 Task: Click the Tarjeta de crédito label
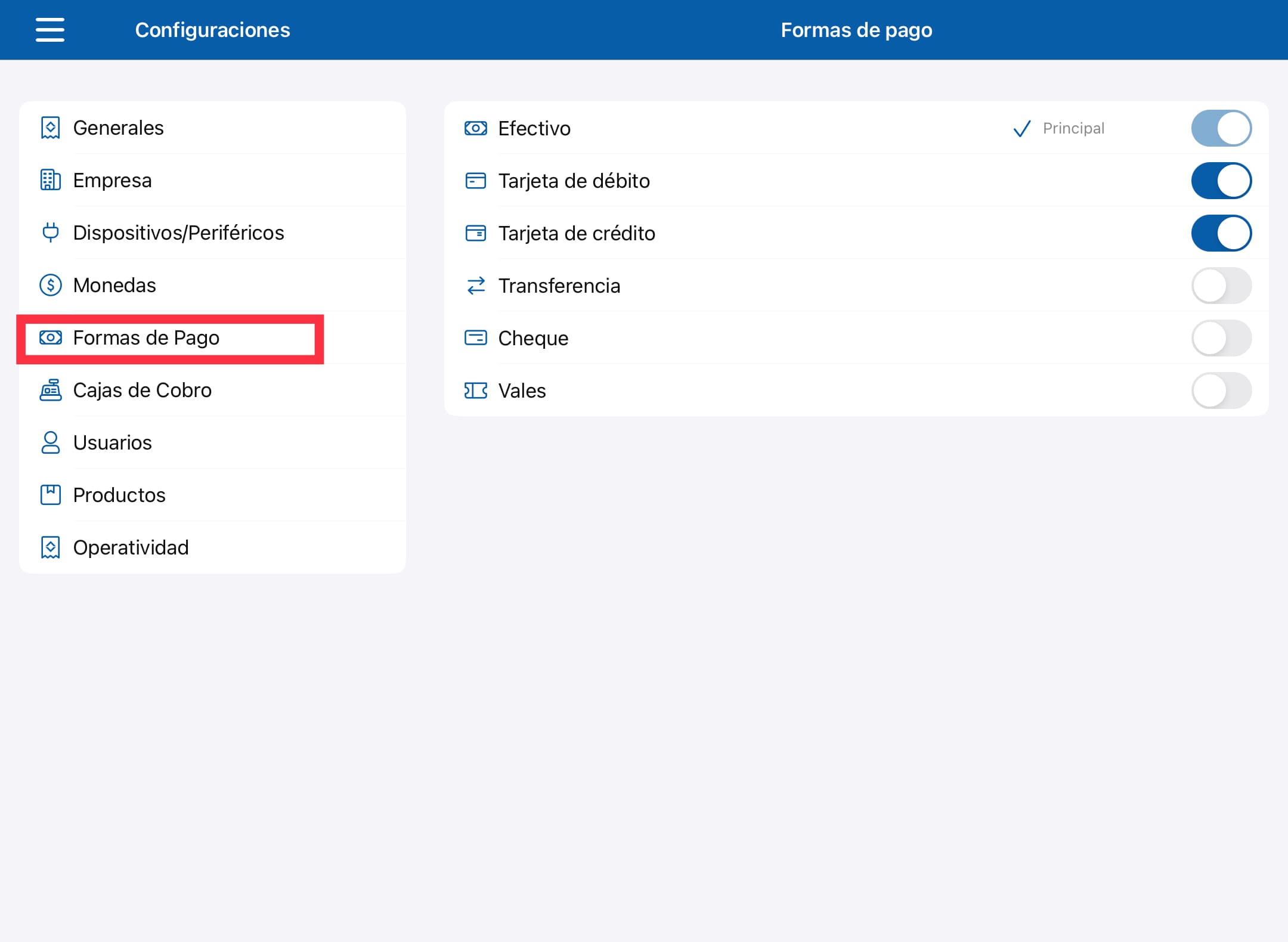pos(577,233)
